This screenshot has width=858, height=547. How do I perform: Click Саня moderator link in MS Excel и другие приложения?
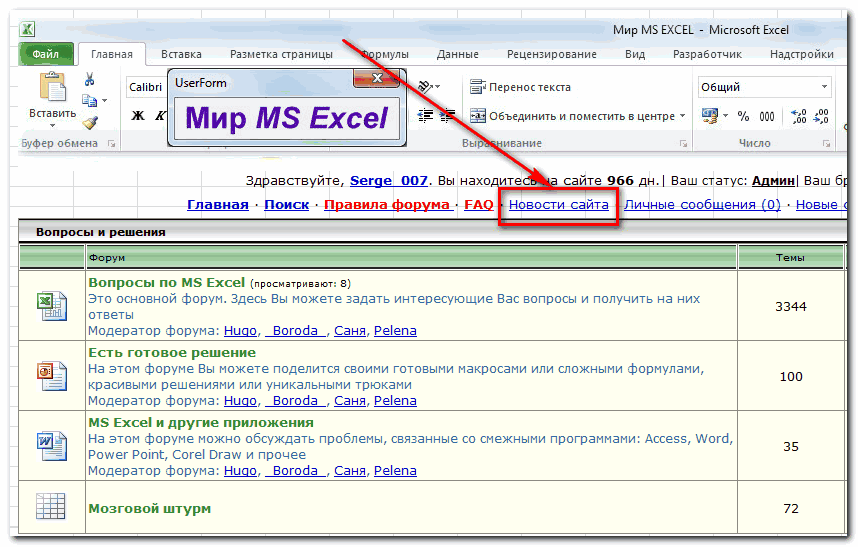[x=350, y=471]
